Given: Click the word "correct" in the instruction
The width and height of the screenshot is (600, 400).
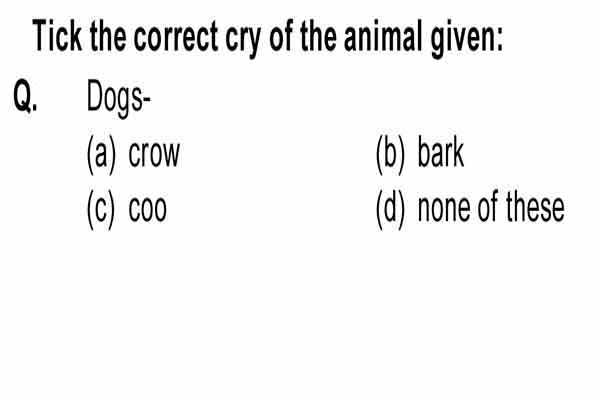Looking at the screenshot, I should (176, 37).
